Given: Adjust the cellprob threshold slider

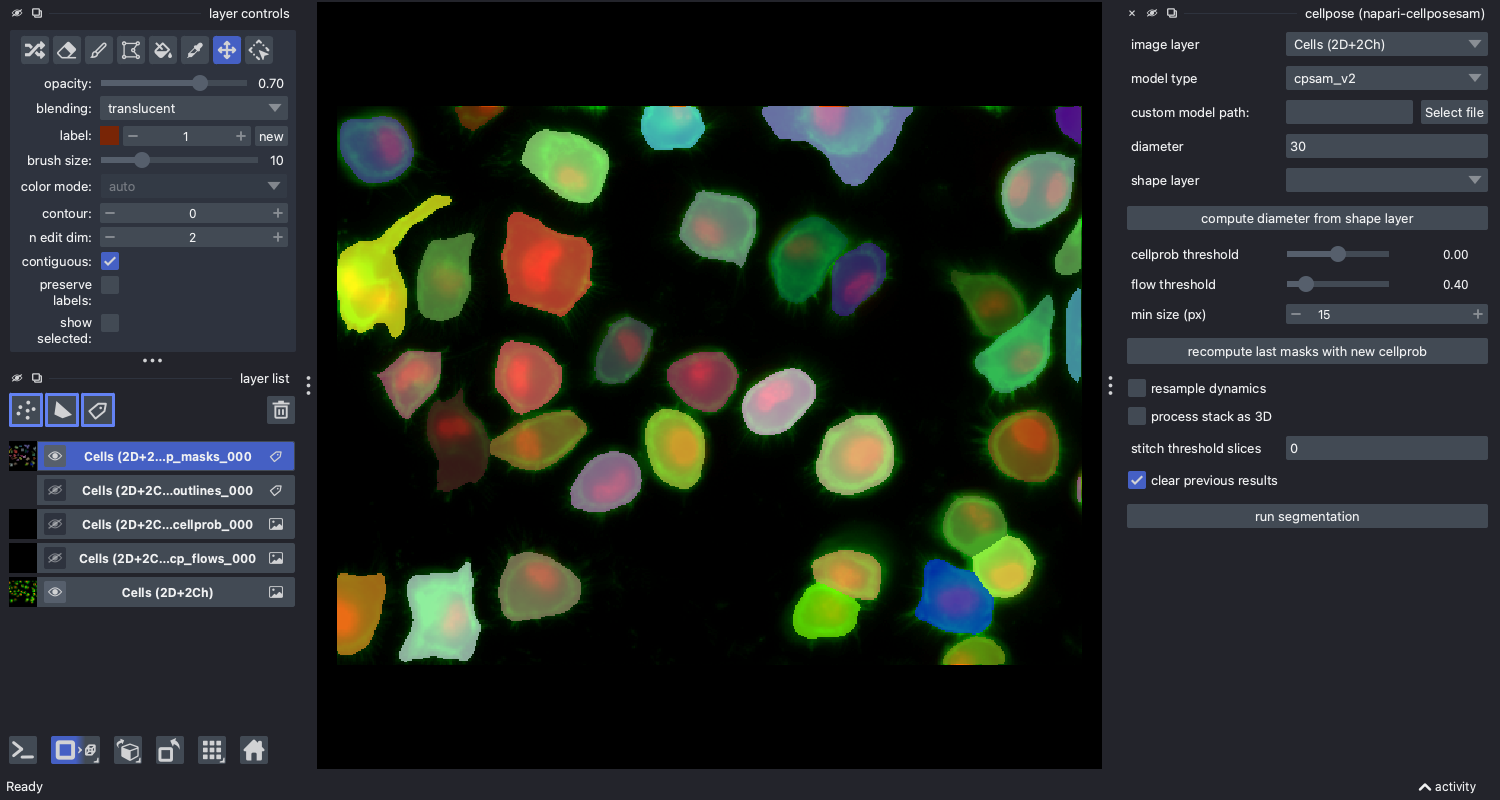Looking at the screenshot, I should pyautogui.click(x=1338, y=254).
